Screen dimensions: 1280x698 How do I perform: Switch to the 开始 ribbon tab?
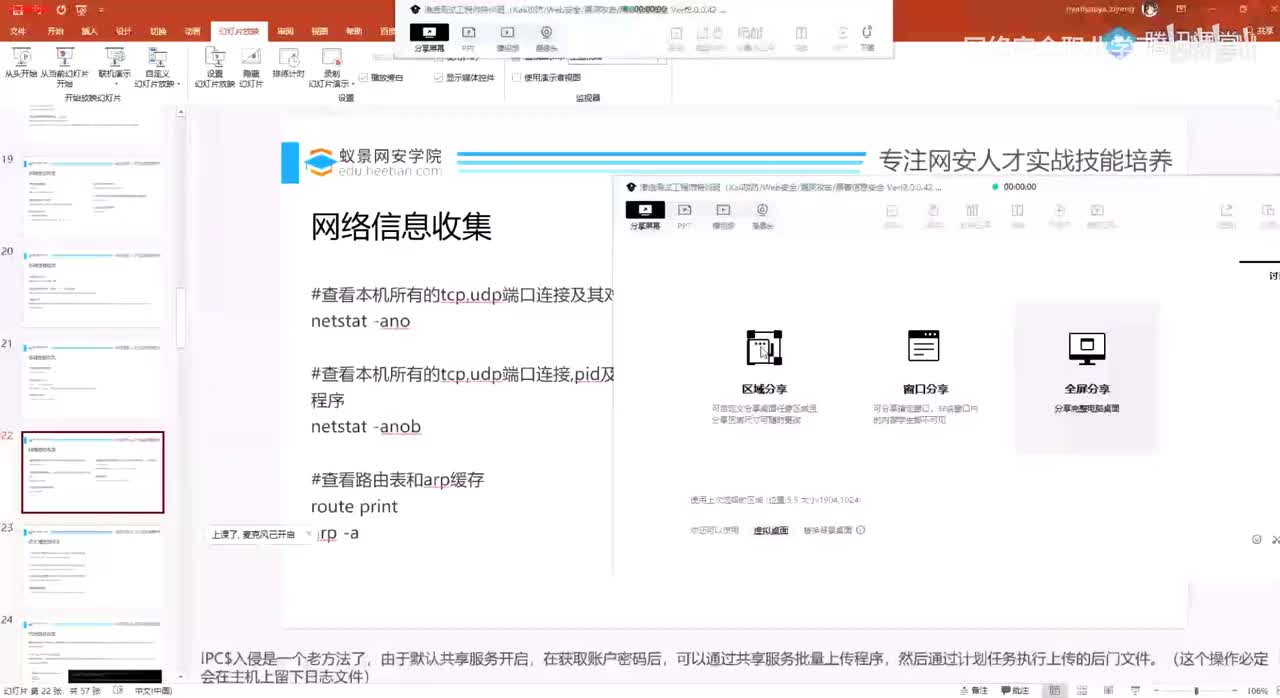(x=55, y=31)
